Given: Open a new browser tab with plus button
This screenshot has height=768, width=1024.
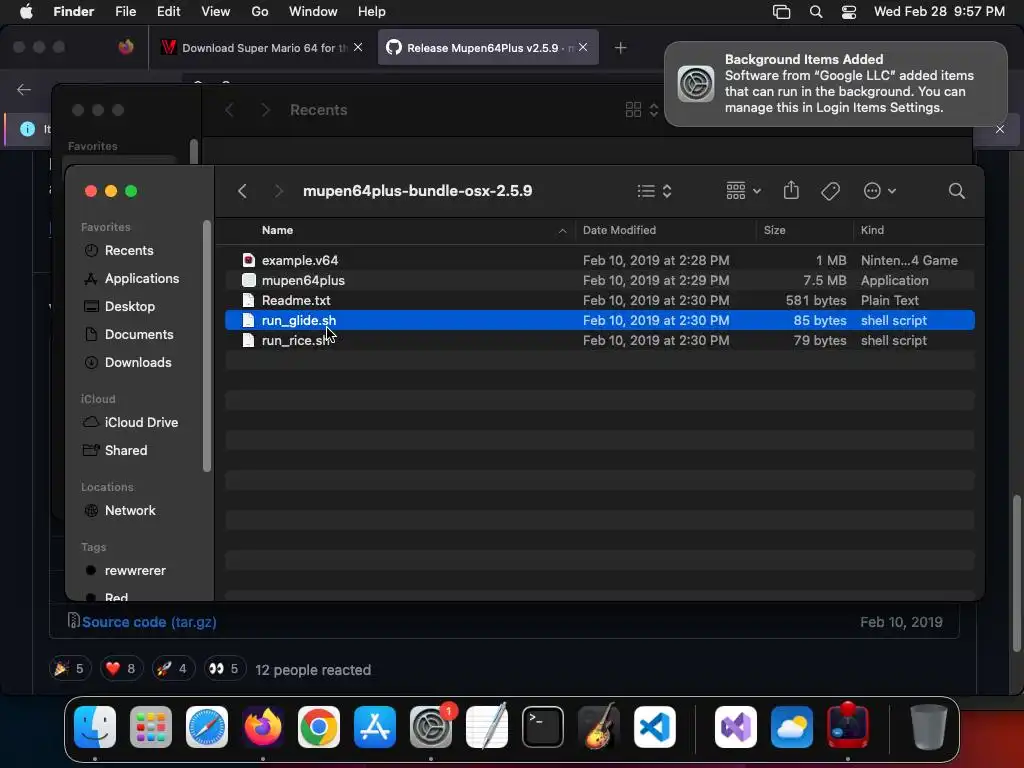Looking at the screenshot, I should click(620, 48).
